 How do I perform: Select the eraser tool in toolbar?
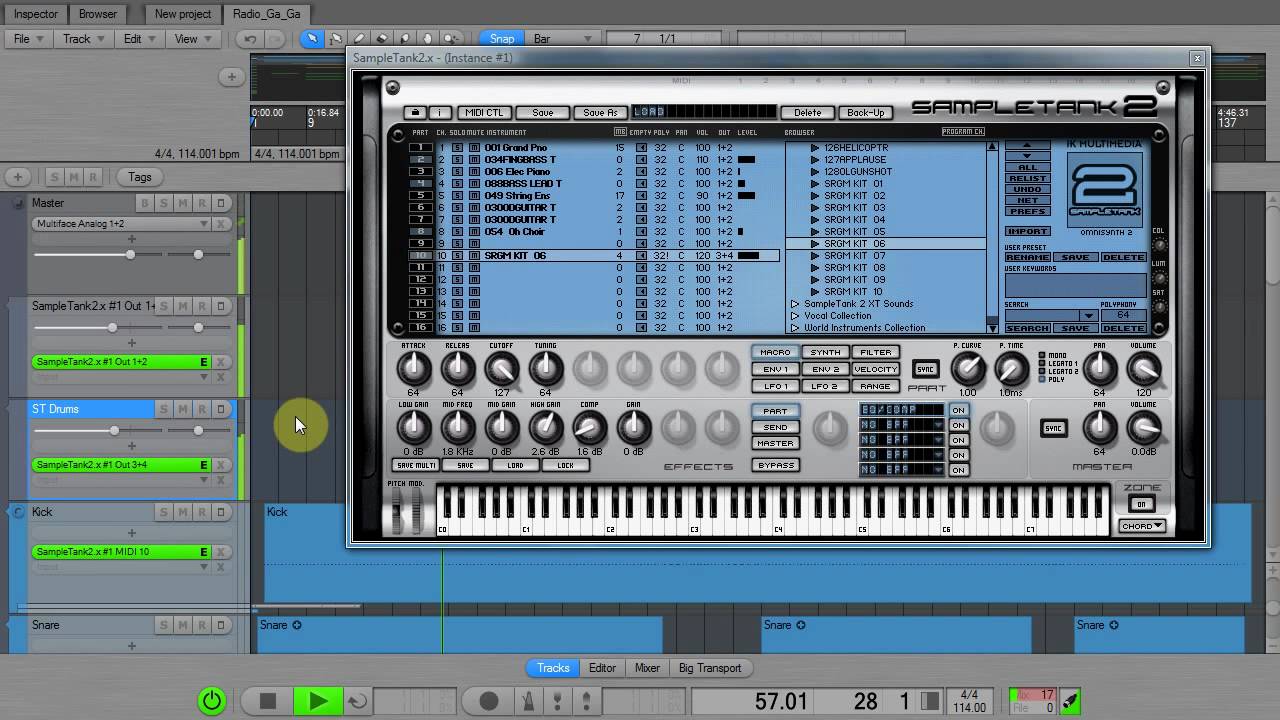pos(382,39)
